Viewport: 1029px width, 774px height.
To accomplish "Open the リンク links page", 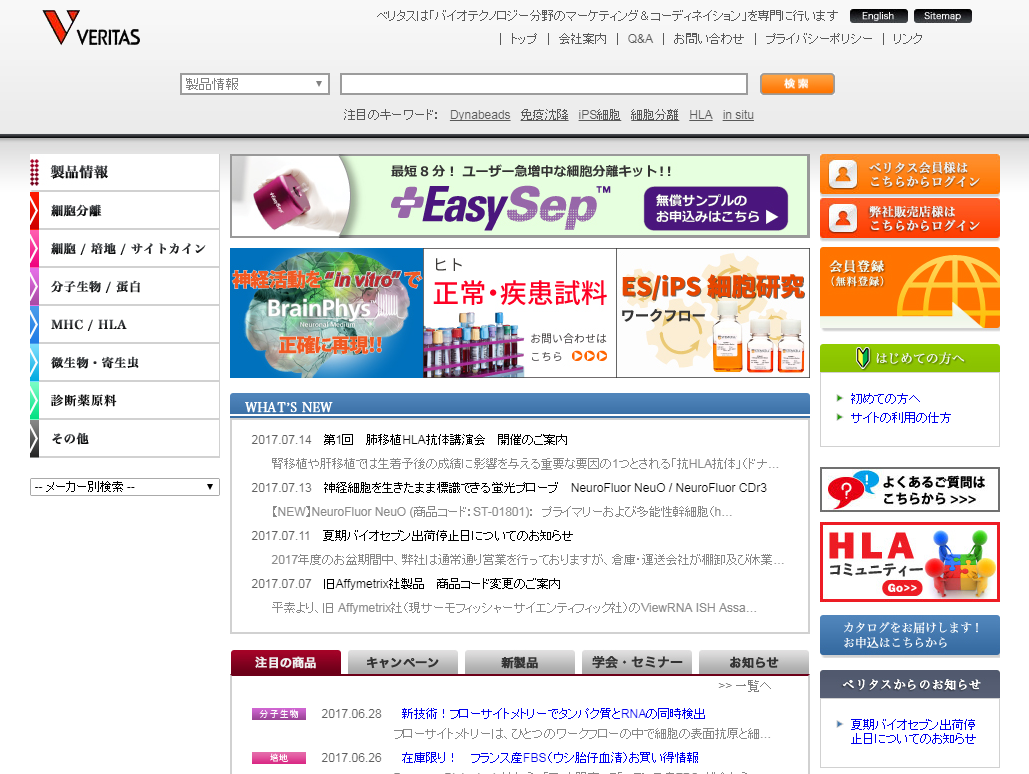I will click(908, 39).
